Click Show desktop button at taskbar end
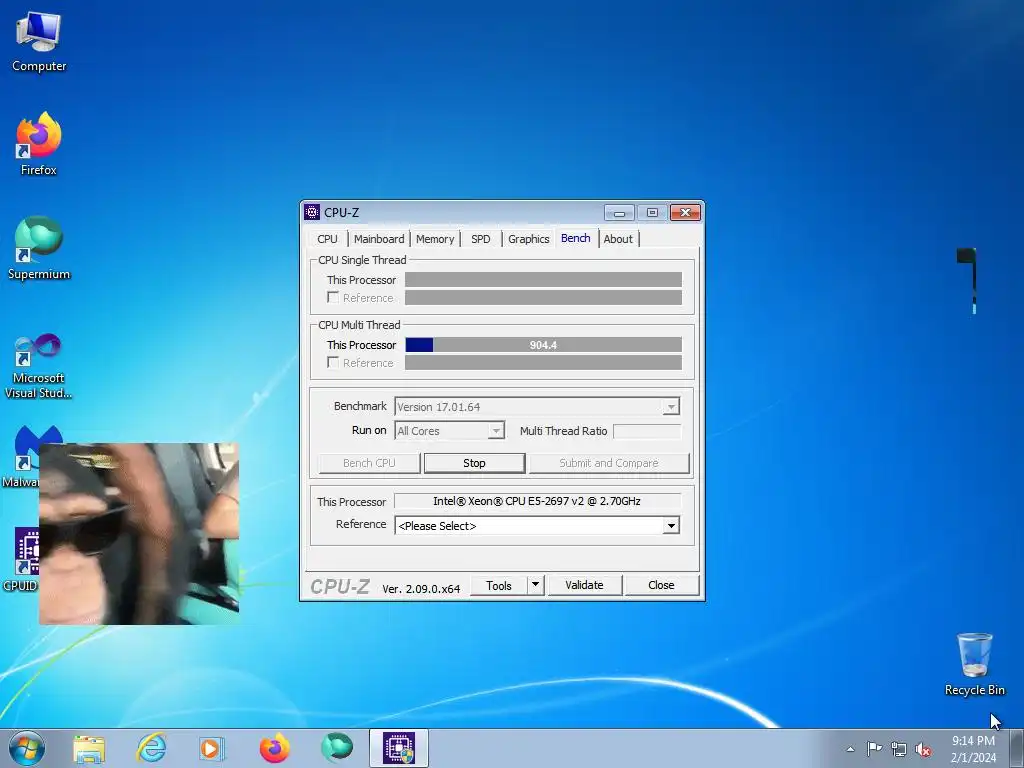The image size is (1024, 768). (1017, 748)
